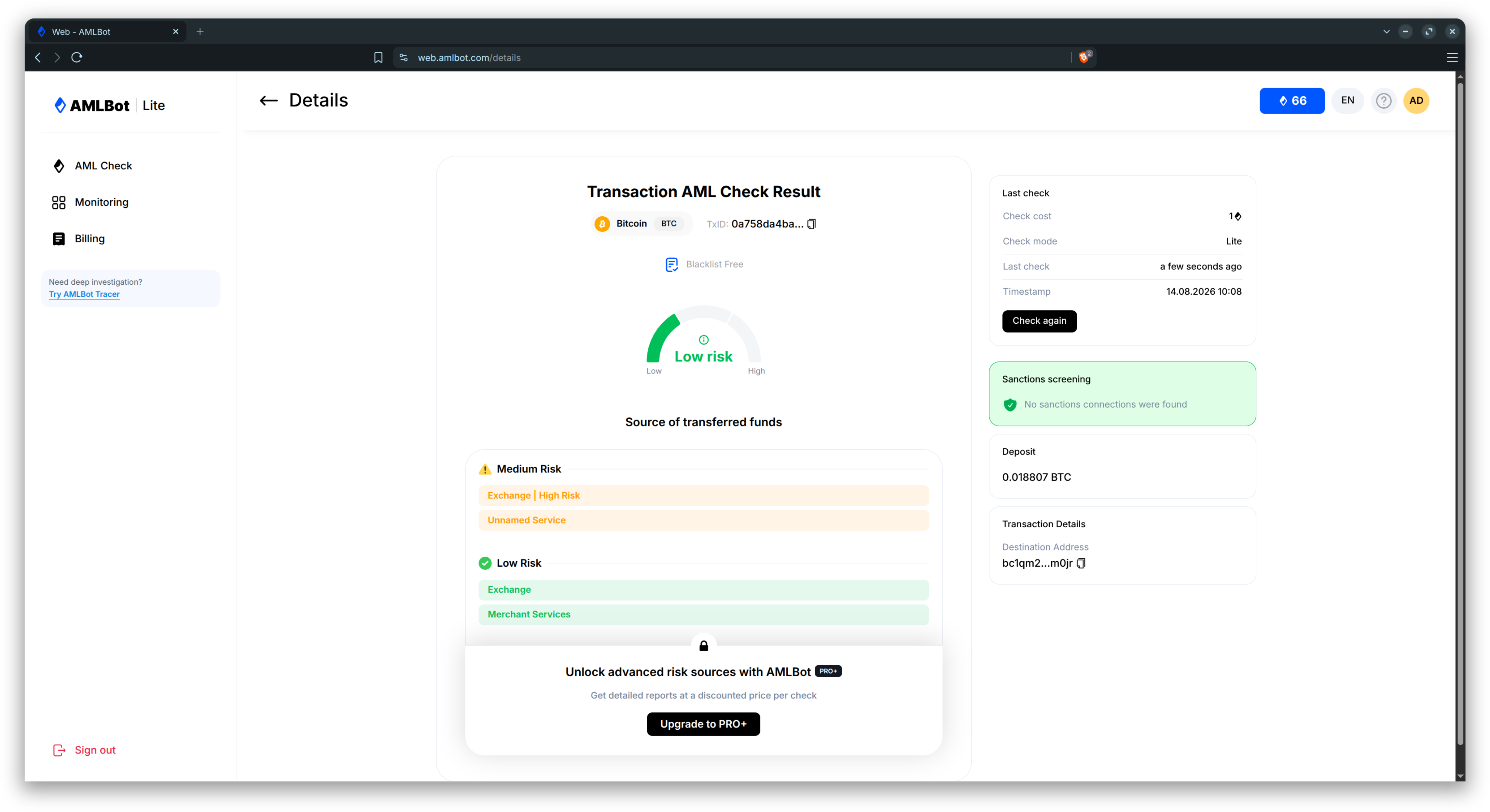Viewport: 1490px width, 812px height.
Task: Copy the transaction TxID
Action: [811, 224]
